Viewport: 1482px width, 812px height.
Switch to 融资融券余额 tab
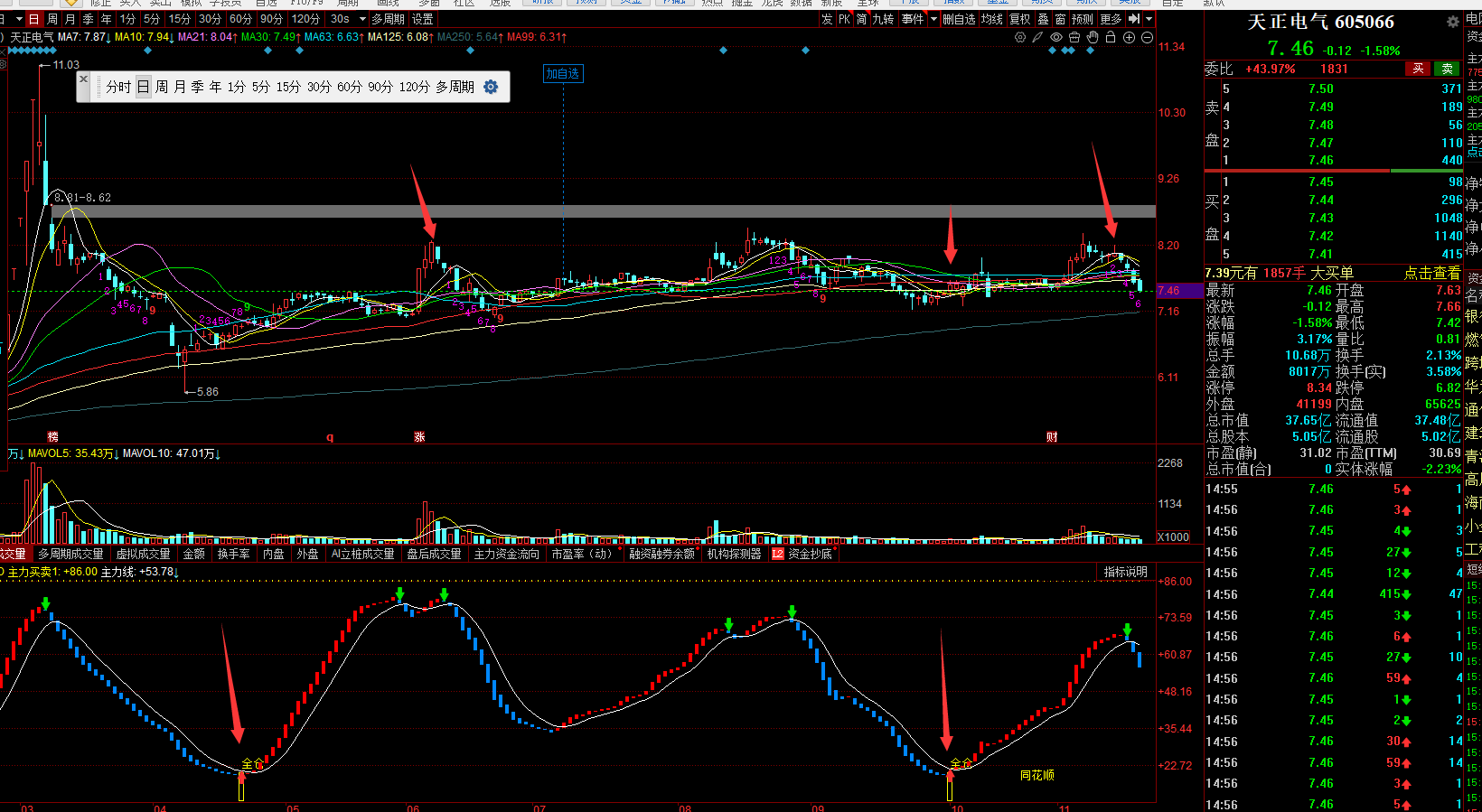[662, 554]
